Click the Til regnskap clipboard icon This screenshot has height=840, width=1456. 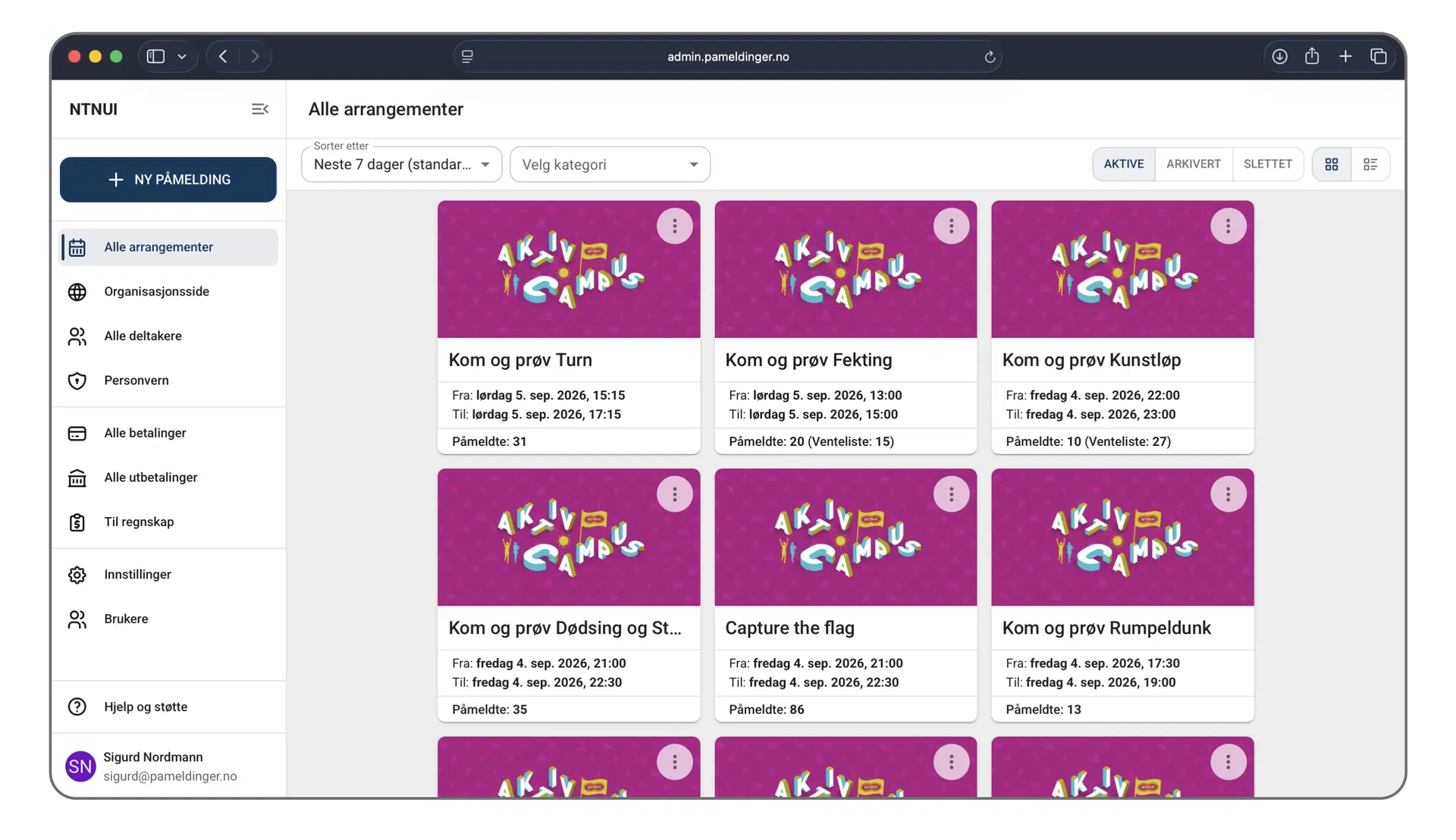pos(77,522)
